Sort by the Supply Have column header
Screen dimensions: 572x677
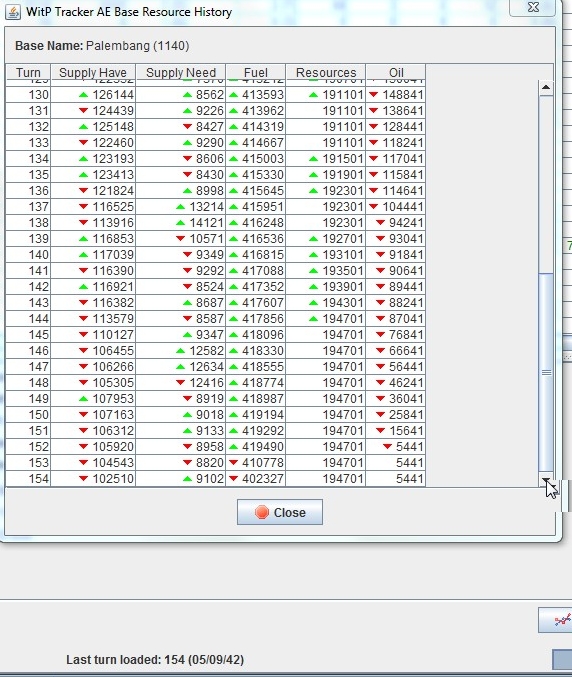tap(93, 72)
